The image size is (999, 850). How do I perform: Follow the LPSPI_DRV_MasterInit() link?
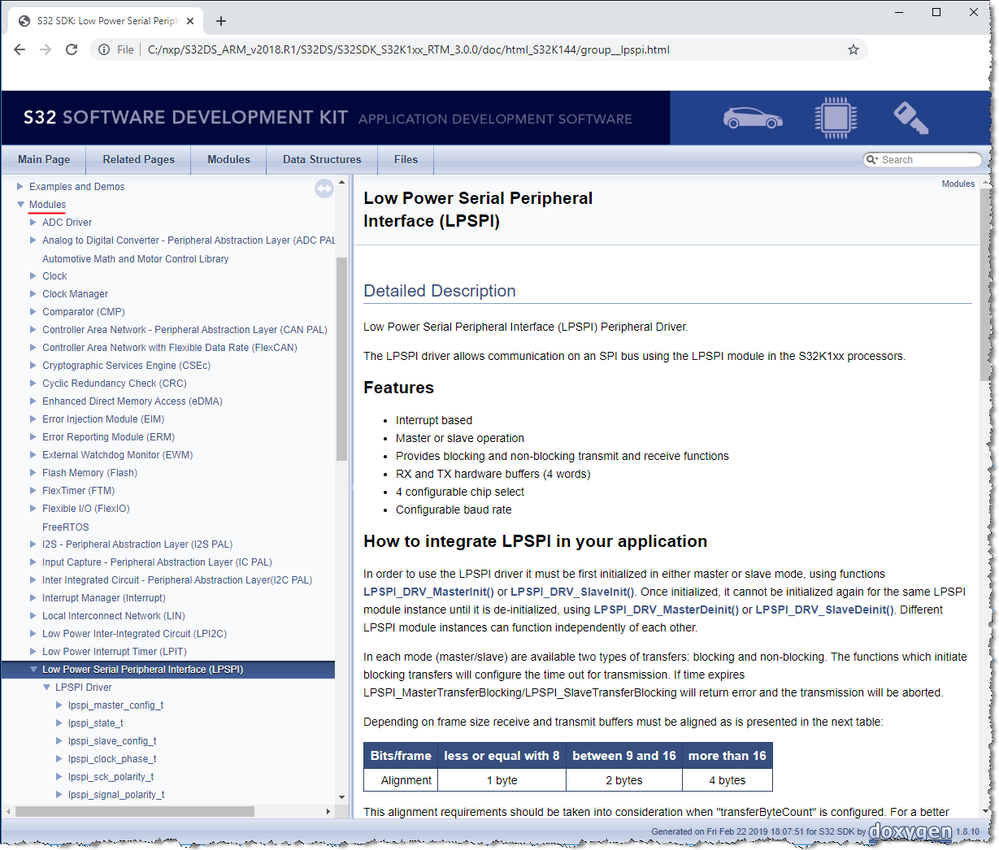[x=428, y=592]
